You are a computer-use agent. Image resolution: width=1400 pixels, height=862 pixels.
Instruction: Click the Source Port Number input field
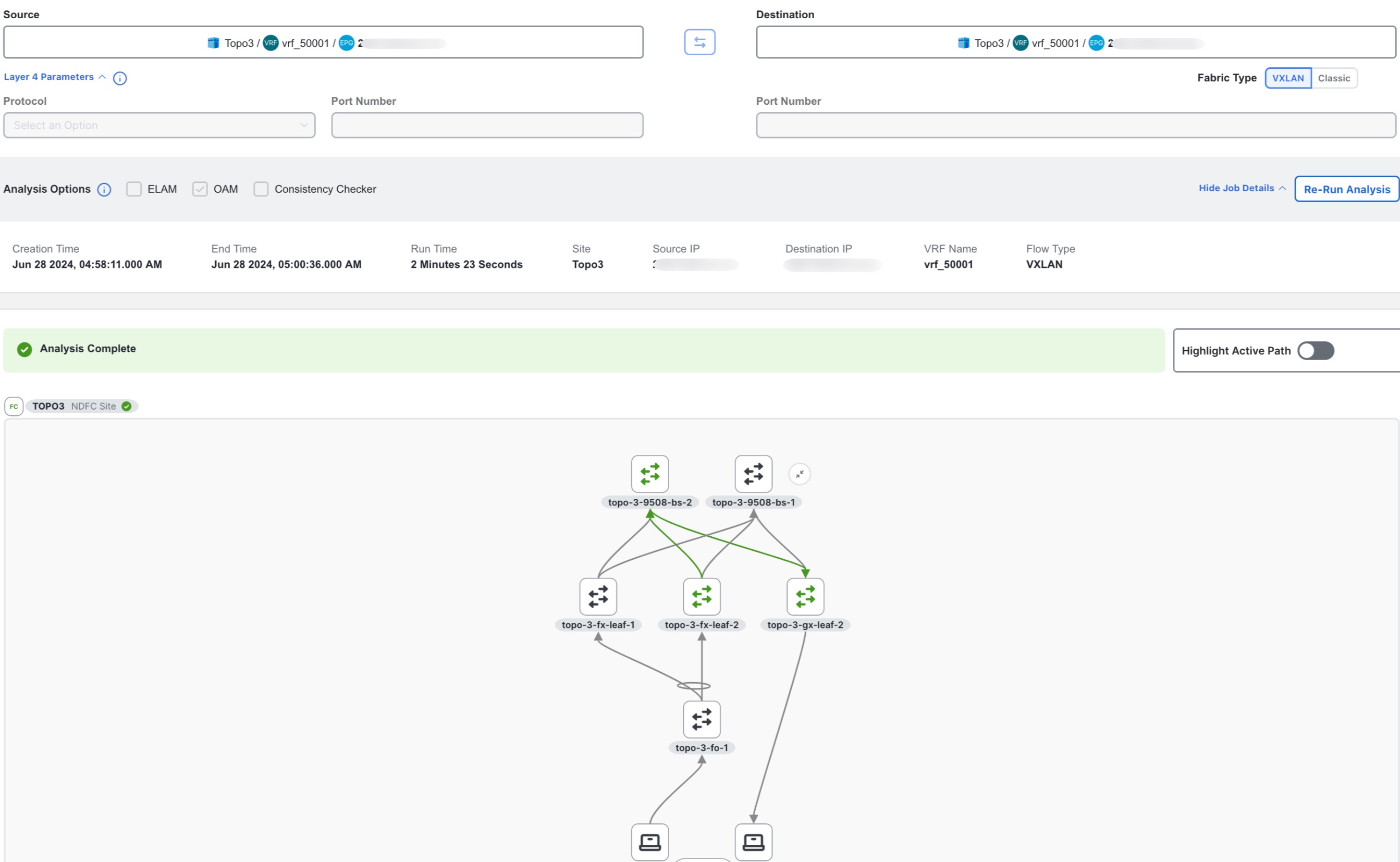pos(487,124)
